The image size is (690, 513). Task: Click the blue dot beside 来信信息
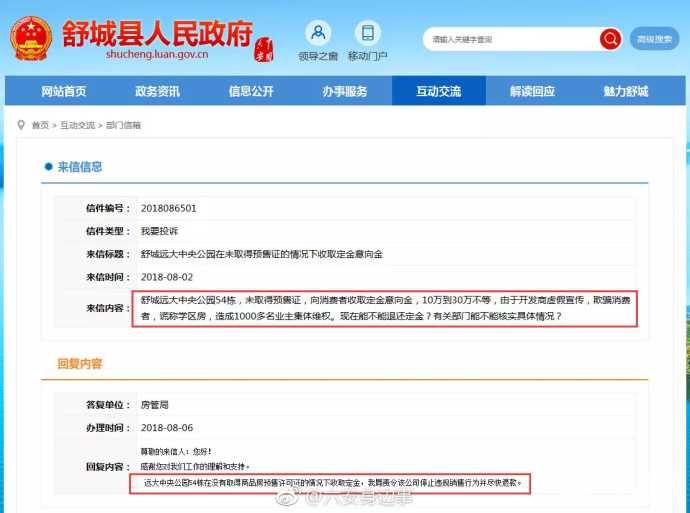point(47,167)
